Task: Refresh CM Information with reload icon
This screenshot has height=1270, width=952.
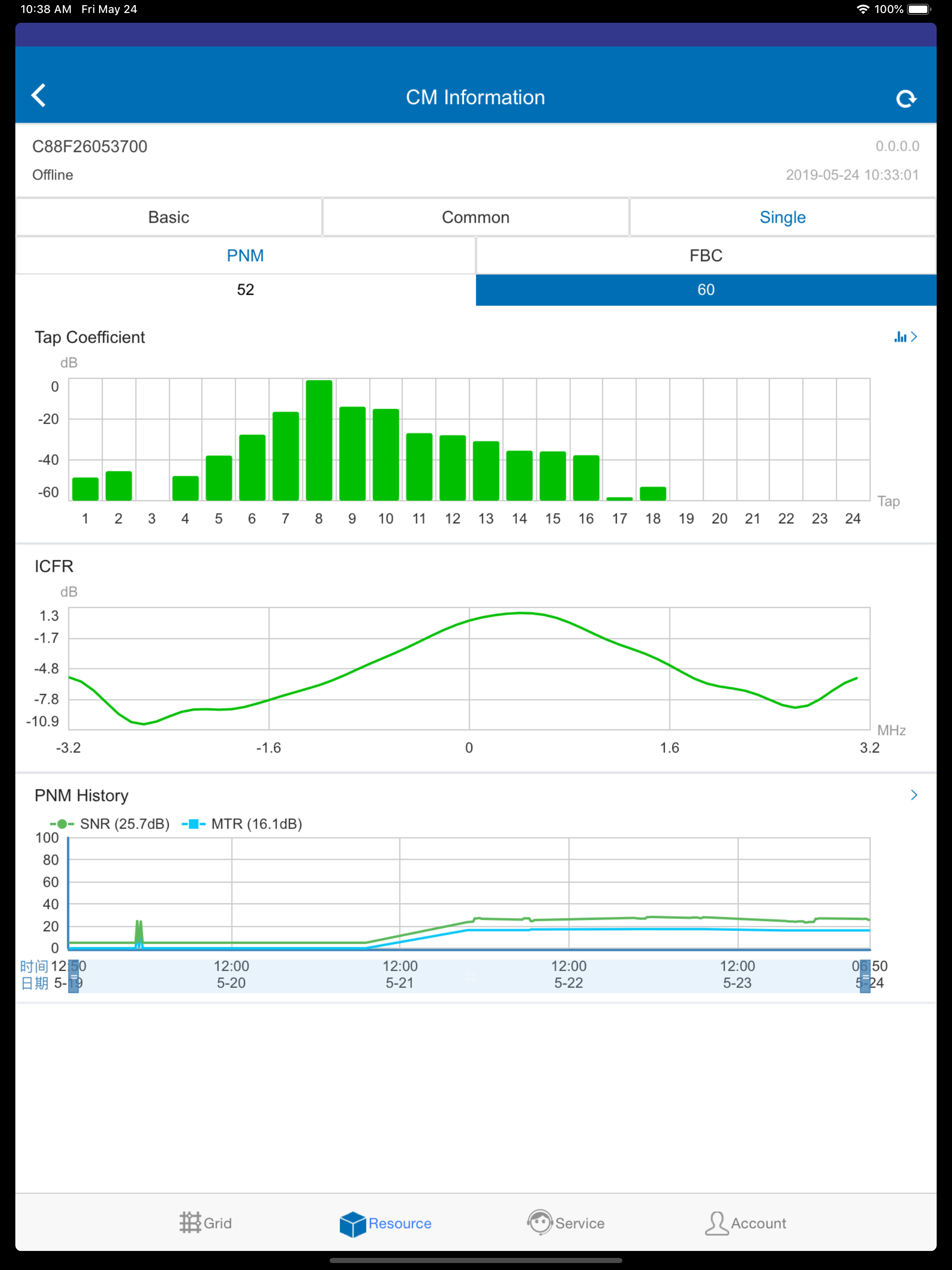Action: coord(906,99)
